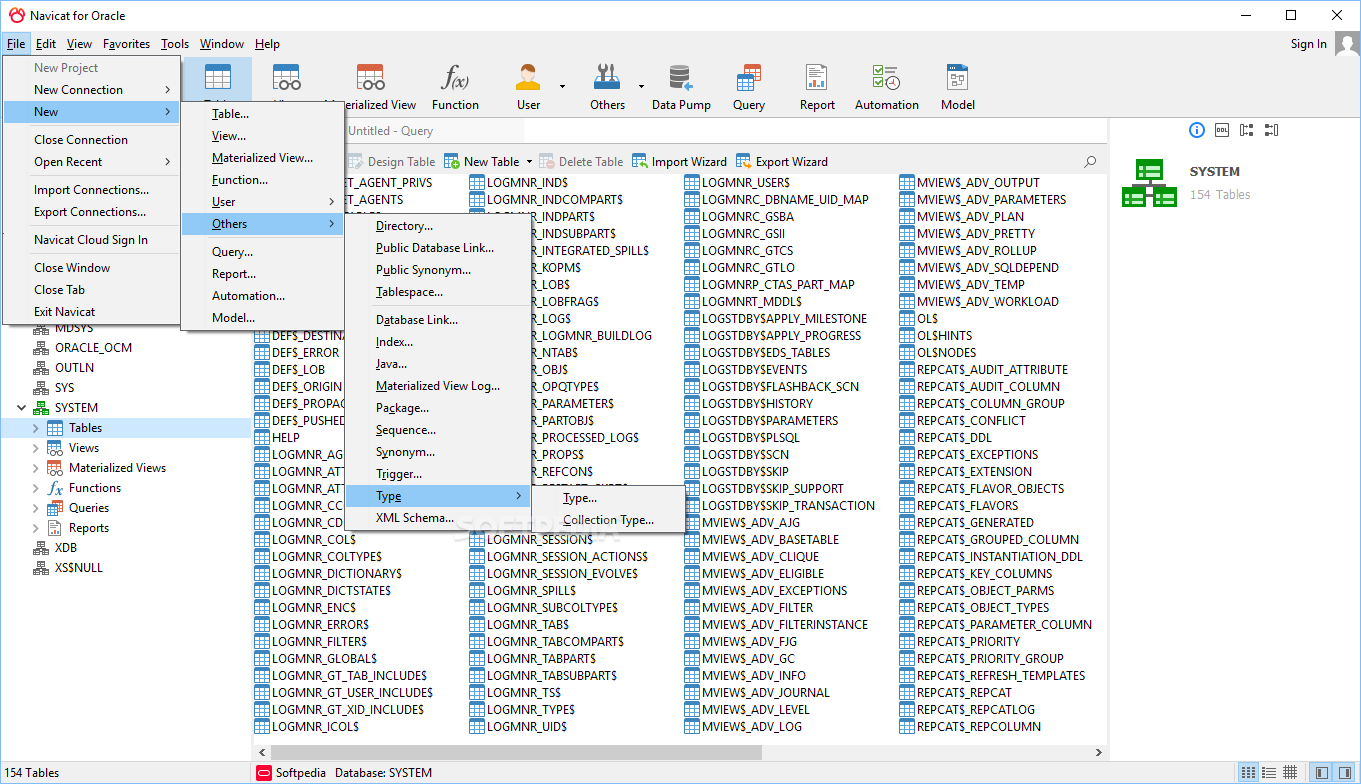Viewport: 1361px width, 784px height.
Task: Select Tablespace... in the Others submenu
Action: point(437,292)
